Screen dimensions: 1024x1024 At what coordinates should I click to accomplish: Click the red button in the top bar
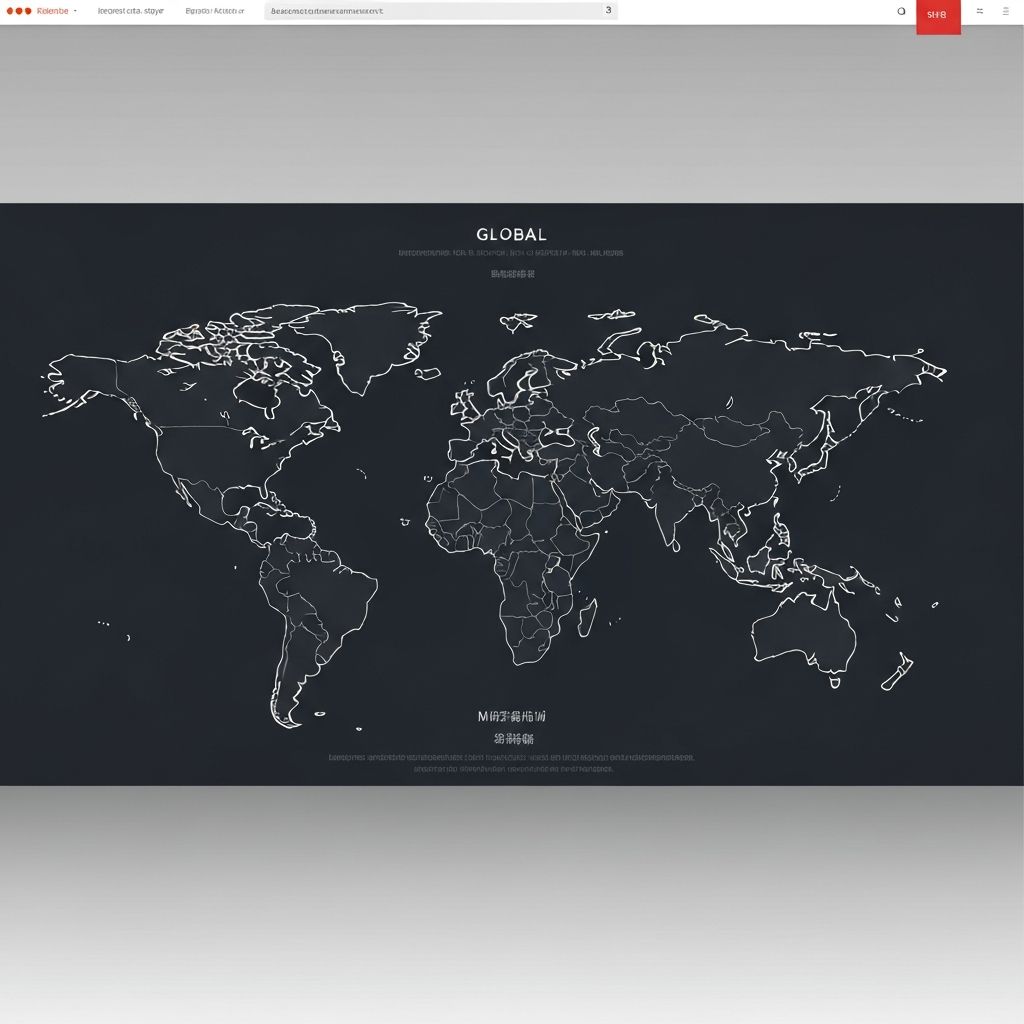937,16
